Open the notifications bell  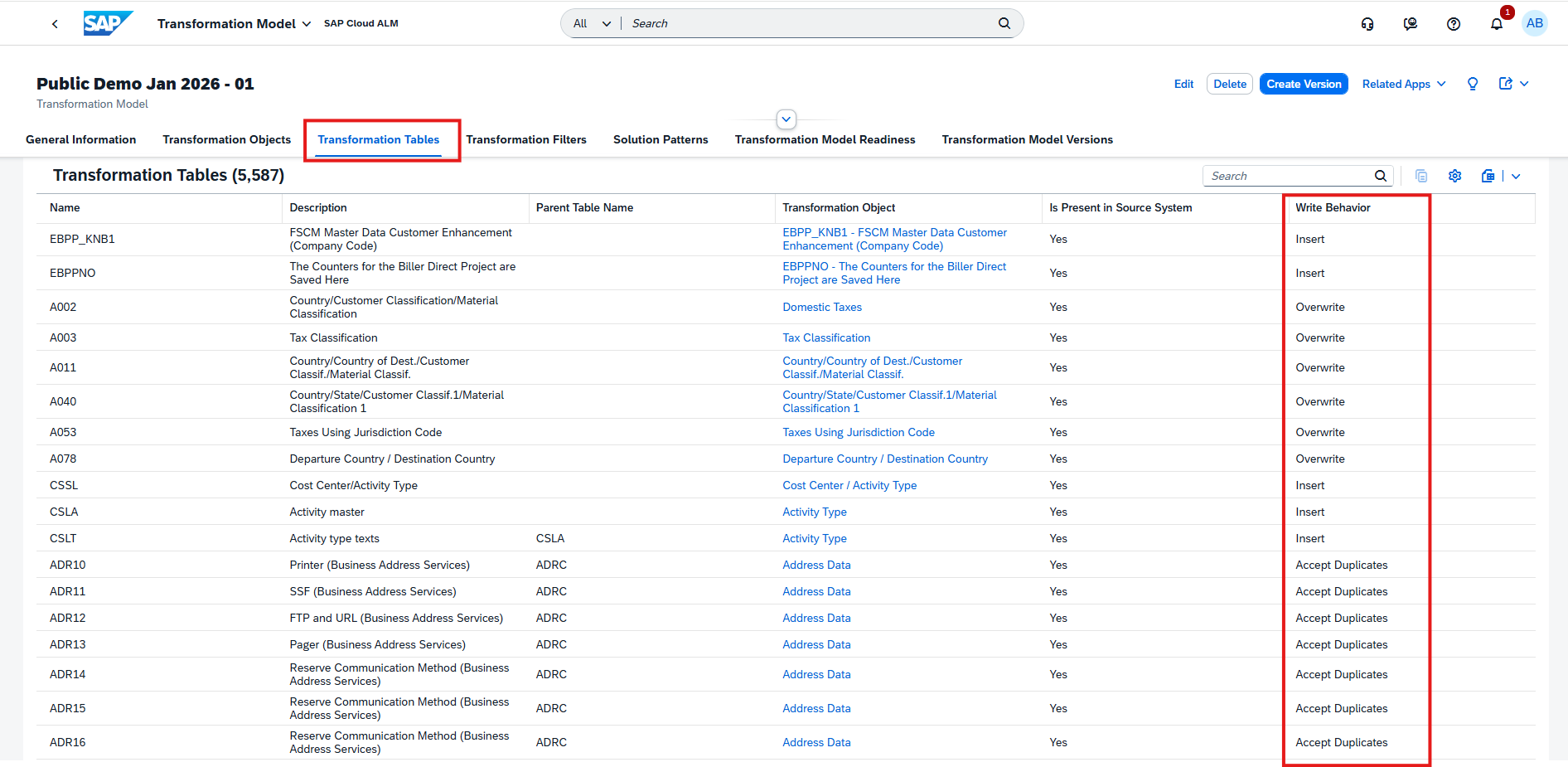(x=1497, y=24)
